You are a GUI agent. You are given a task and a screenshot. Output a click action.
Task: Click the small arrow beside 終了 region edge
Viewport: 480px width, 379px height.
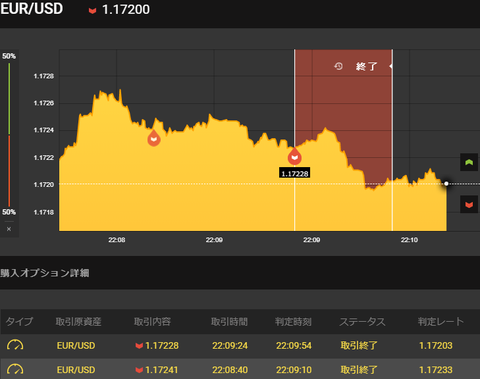point(391,66)
